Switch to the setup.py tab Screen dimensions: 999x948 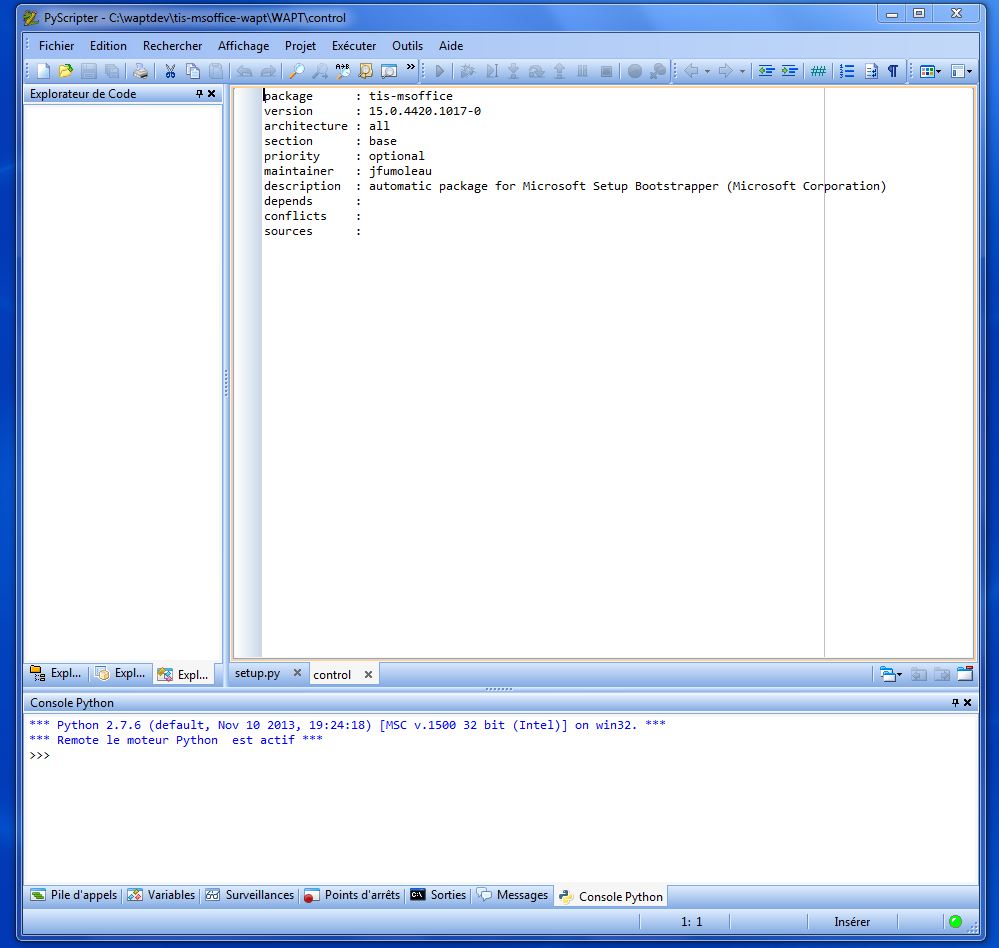[x=257, y=673]
